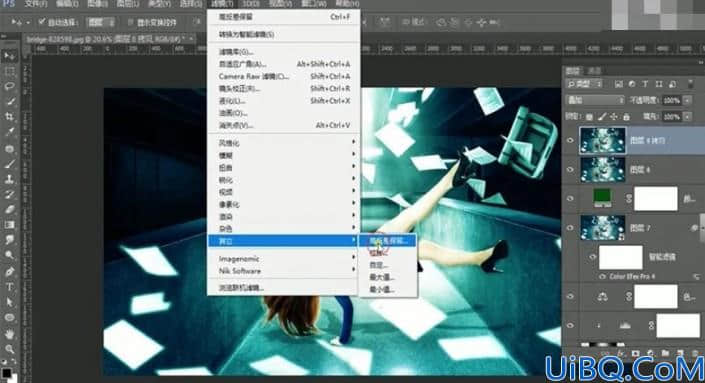Open auto-select 图层 dropdown in options bar
This screenshot has height=383, width=705.
click(101, 22)
